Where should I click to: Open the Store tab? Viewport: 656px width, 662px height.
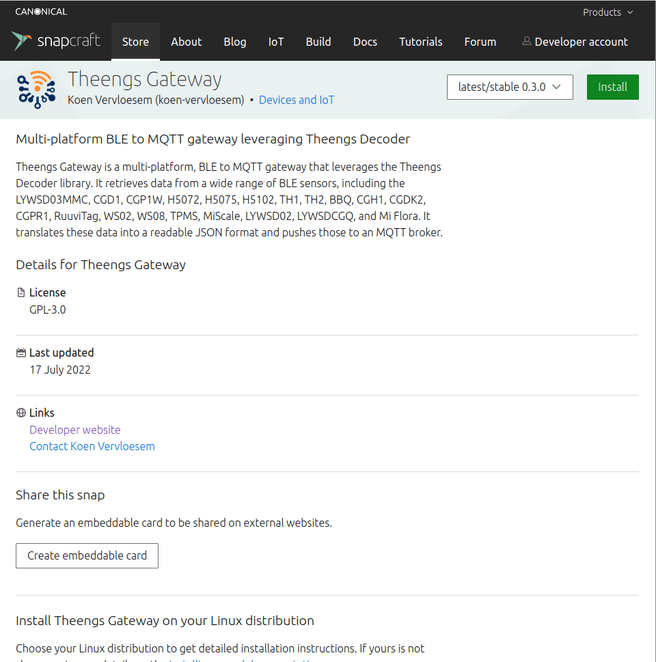pos(136,42)
